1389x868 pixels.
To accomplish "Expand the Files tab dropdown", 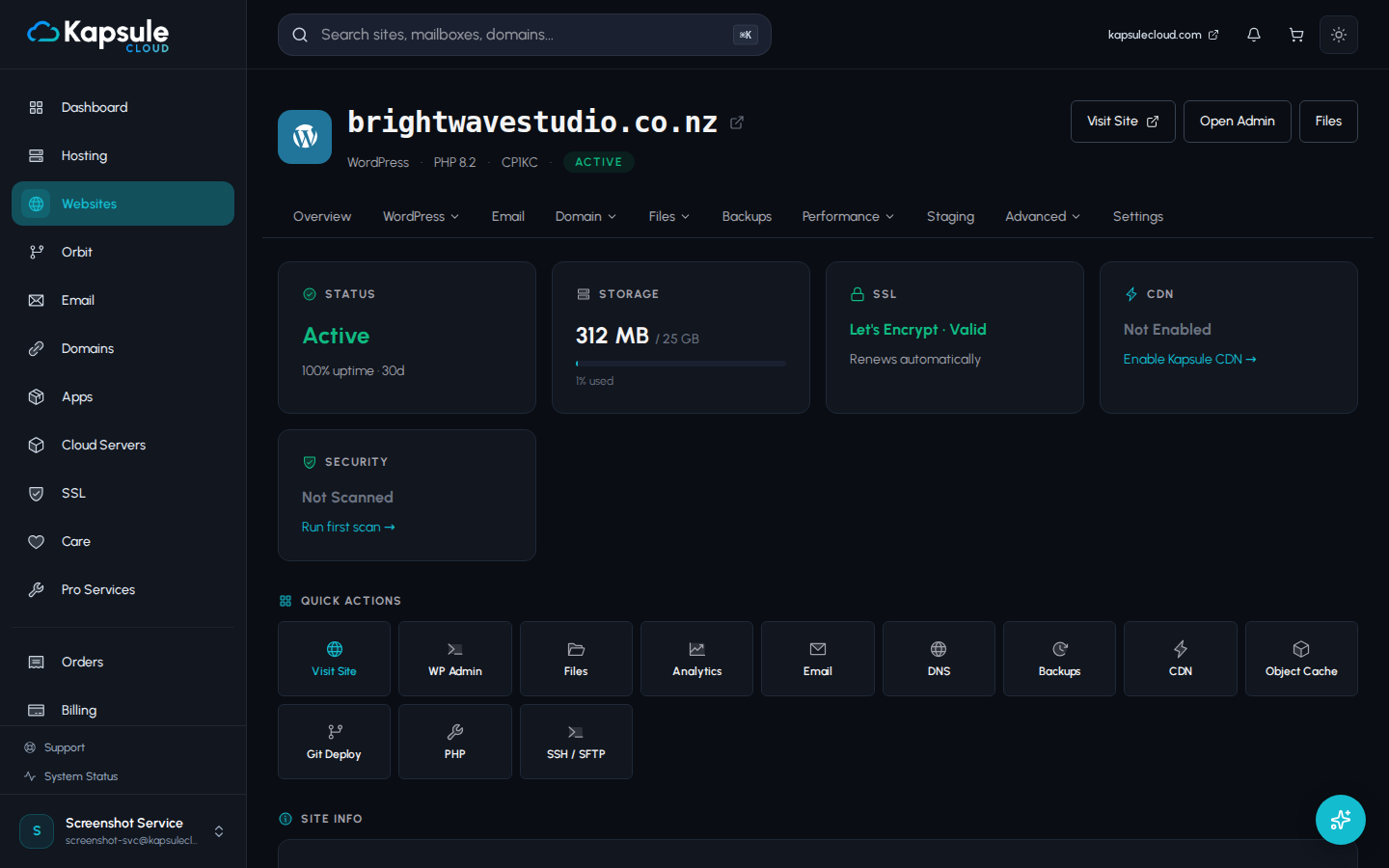I will click(x=669, y=216).
